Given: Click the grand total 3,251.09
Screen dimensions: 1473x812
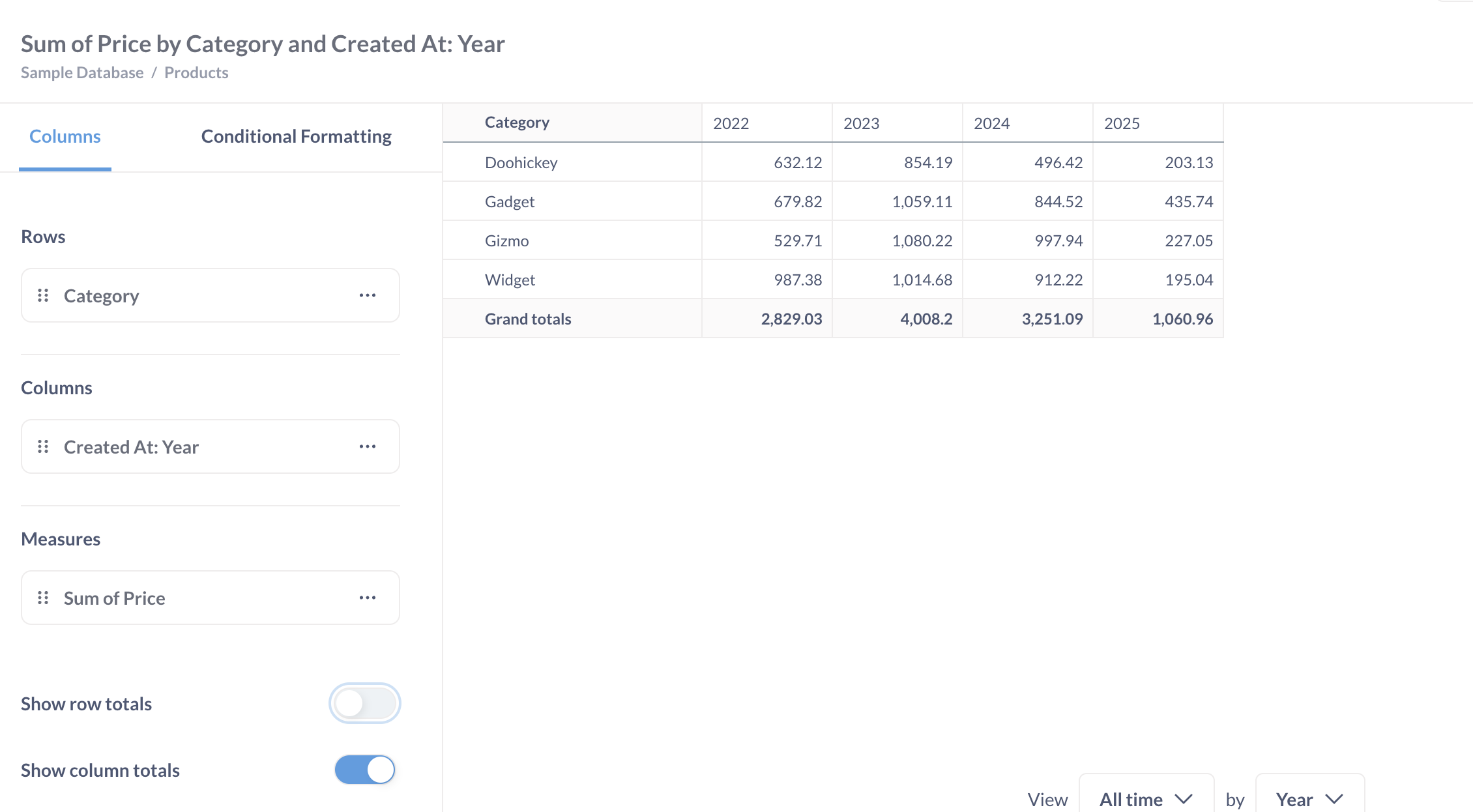Looking at the screenshot, I should click(1028, 319).
